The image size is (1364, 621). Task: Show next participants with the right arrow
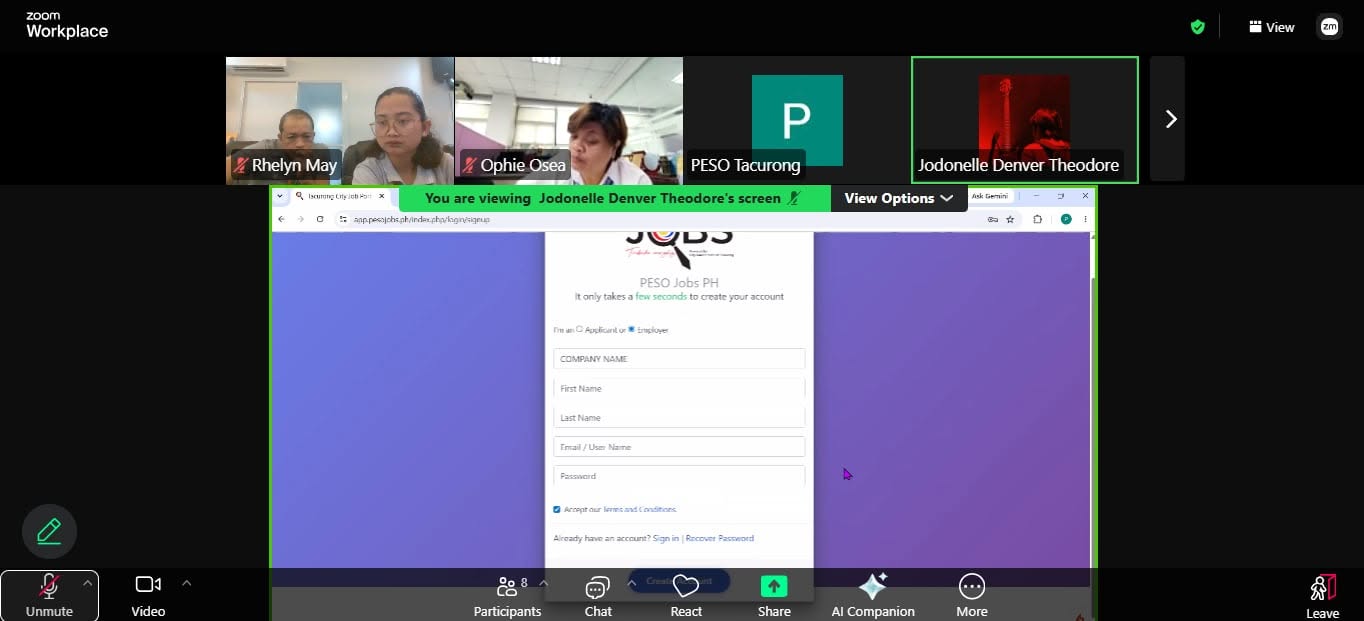point(1170,119)
